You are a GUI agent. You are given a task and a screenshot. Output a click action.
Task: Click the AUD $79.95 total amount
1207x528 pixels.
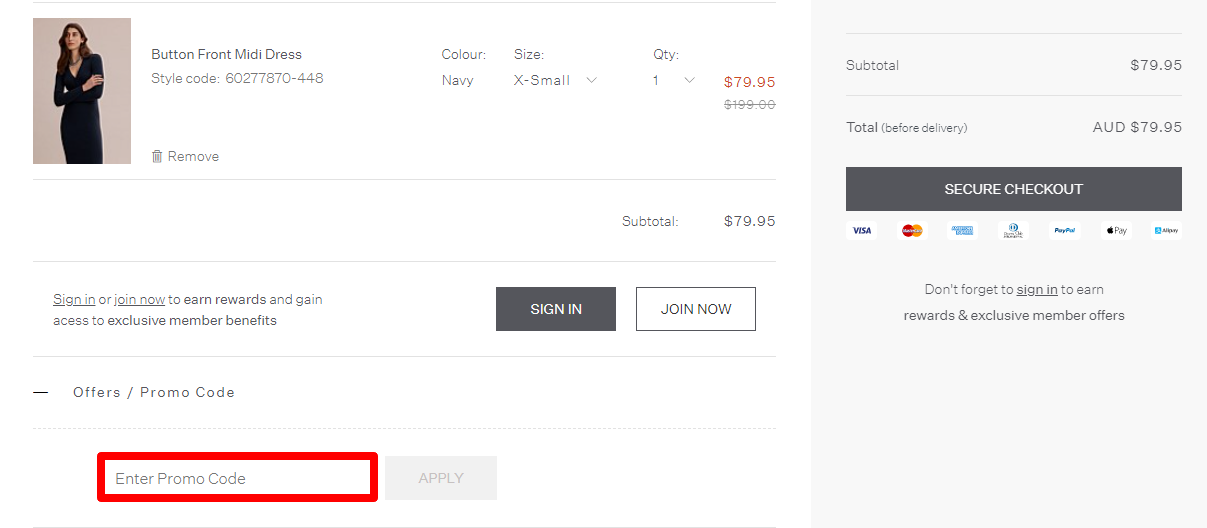1137,127
